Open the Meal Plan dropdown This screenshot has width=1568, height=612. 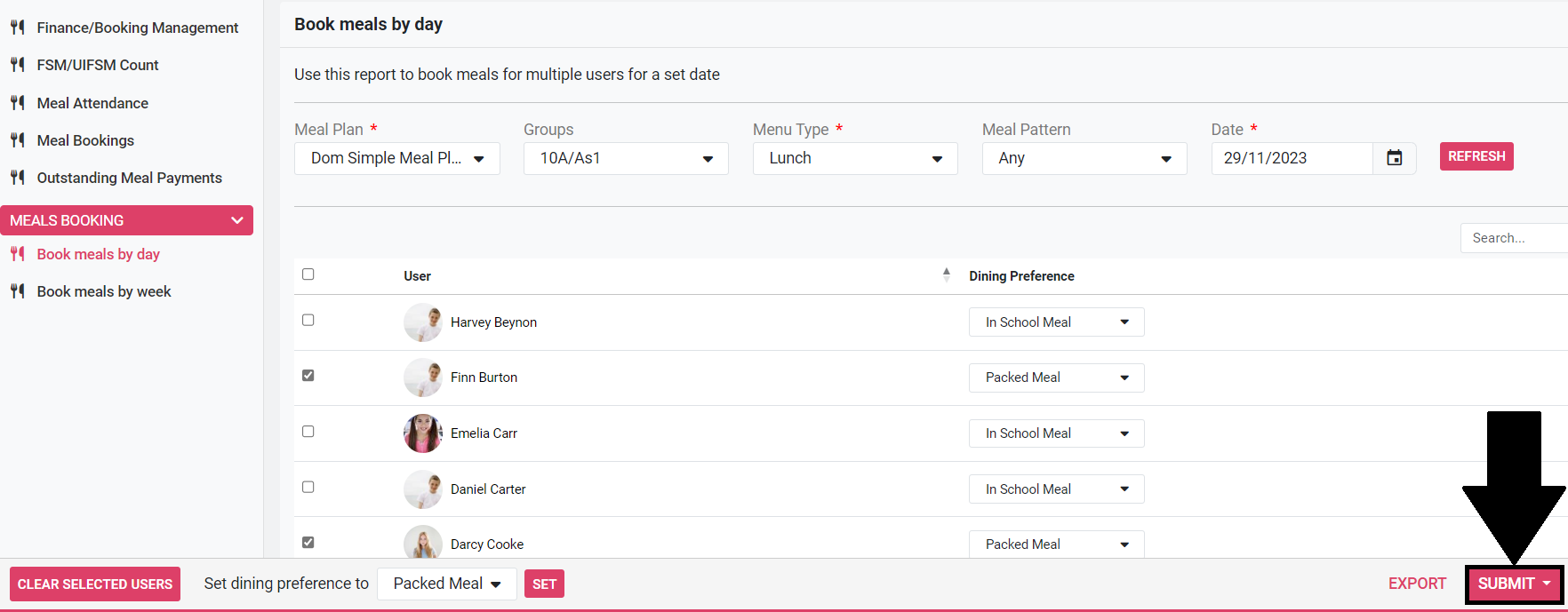click(396, 159)
